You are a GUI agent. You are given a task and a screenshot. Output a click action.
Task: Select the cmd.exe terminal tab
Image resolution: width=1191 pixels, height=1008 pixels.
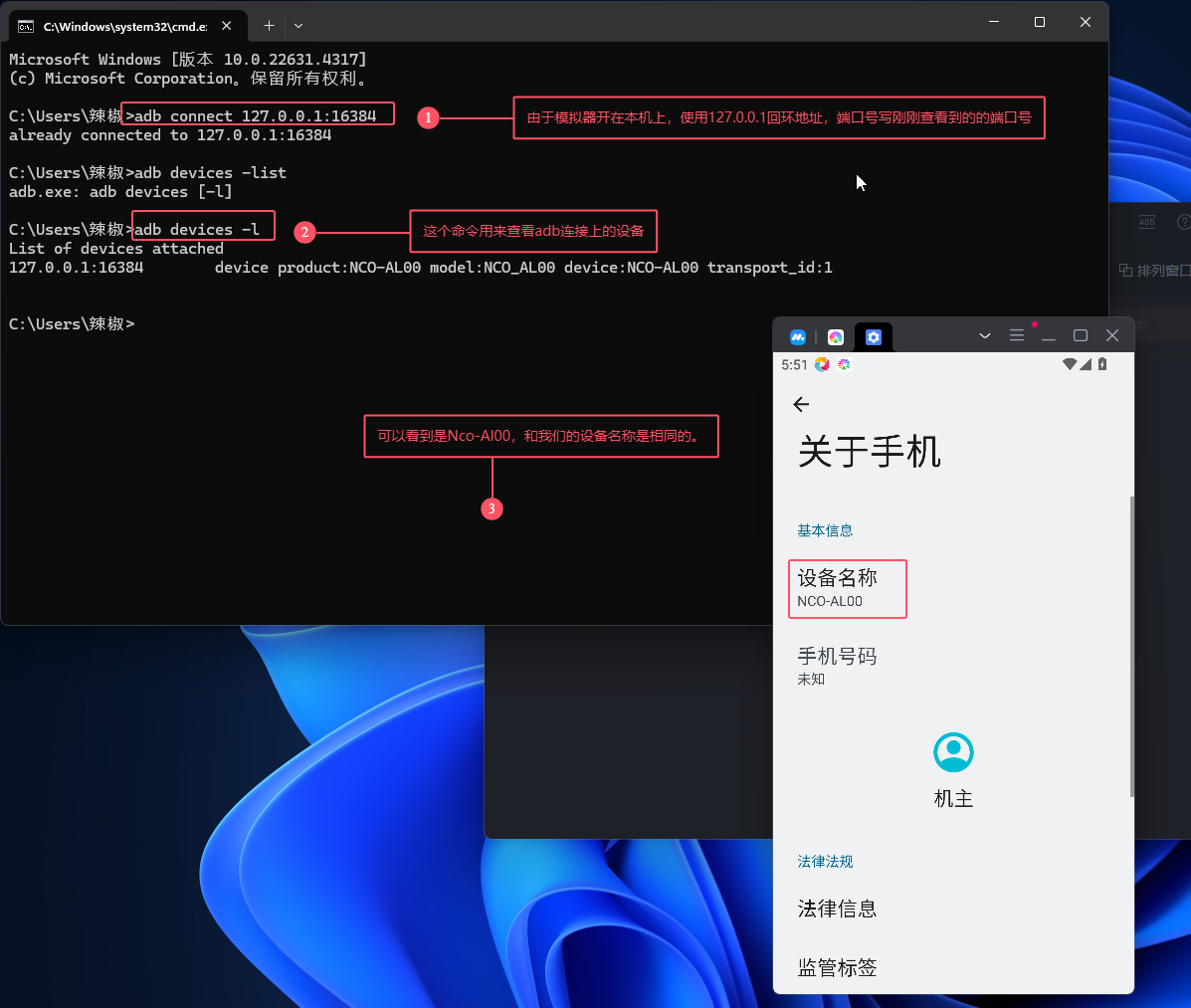pos(126,26)
